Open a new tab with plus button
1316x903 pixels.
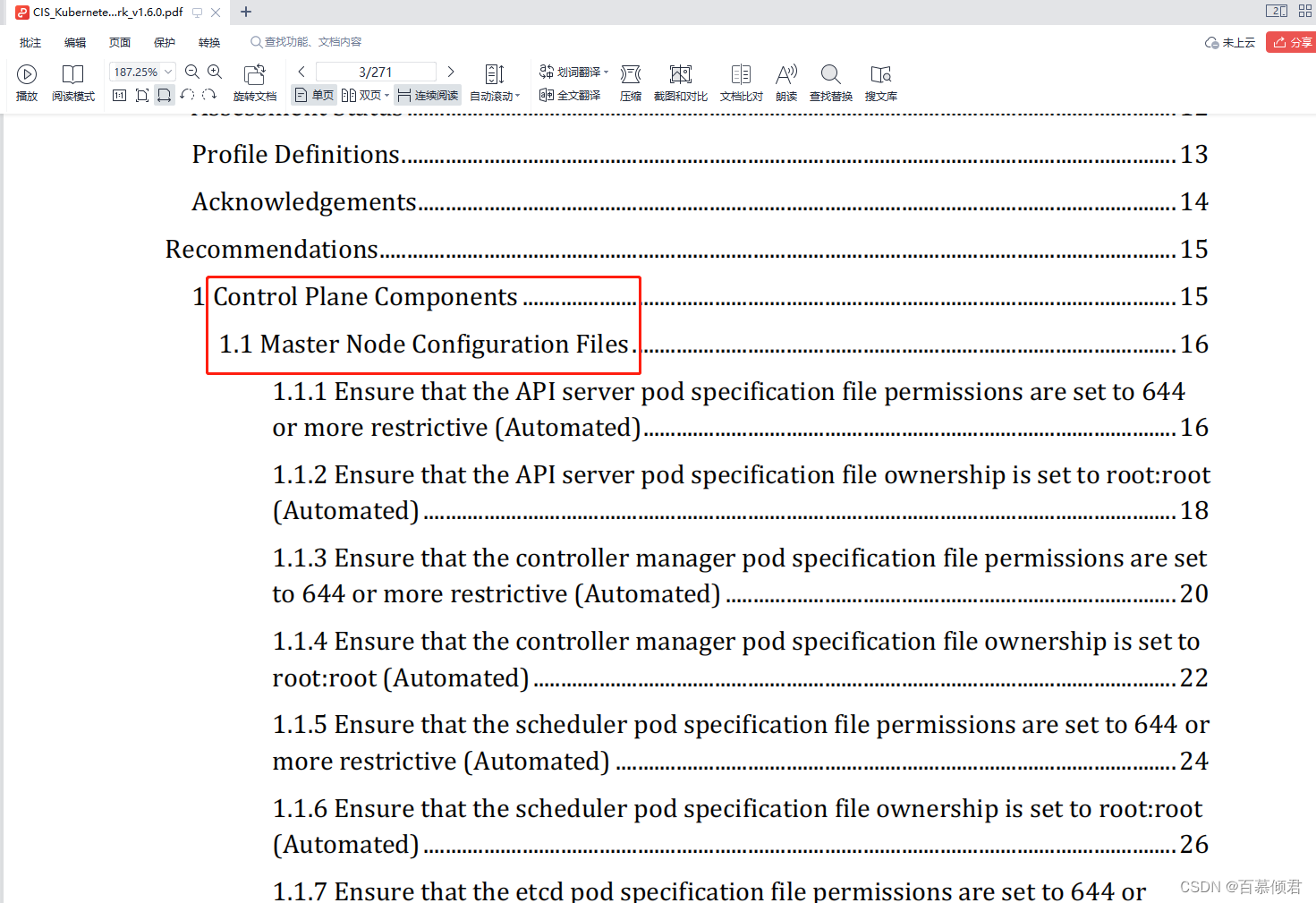point(246,12)
